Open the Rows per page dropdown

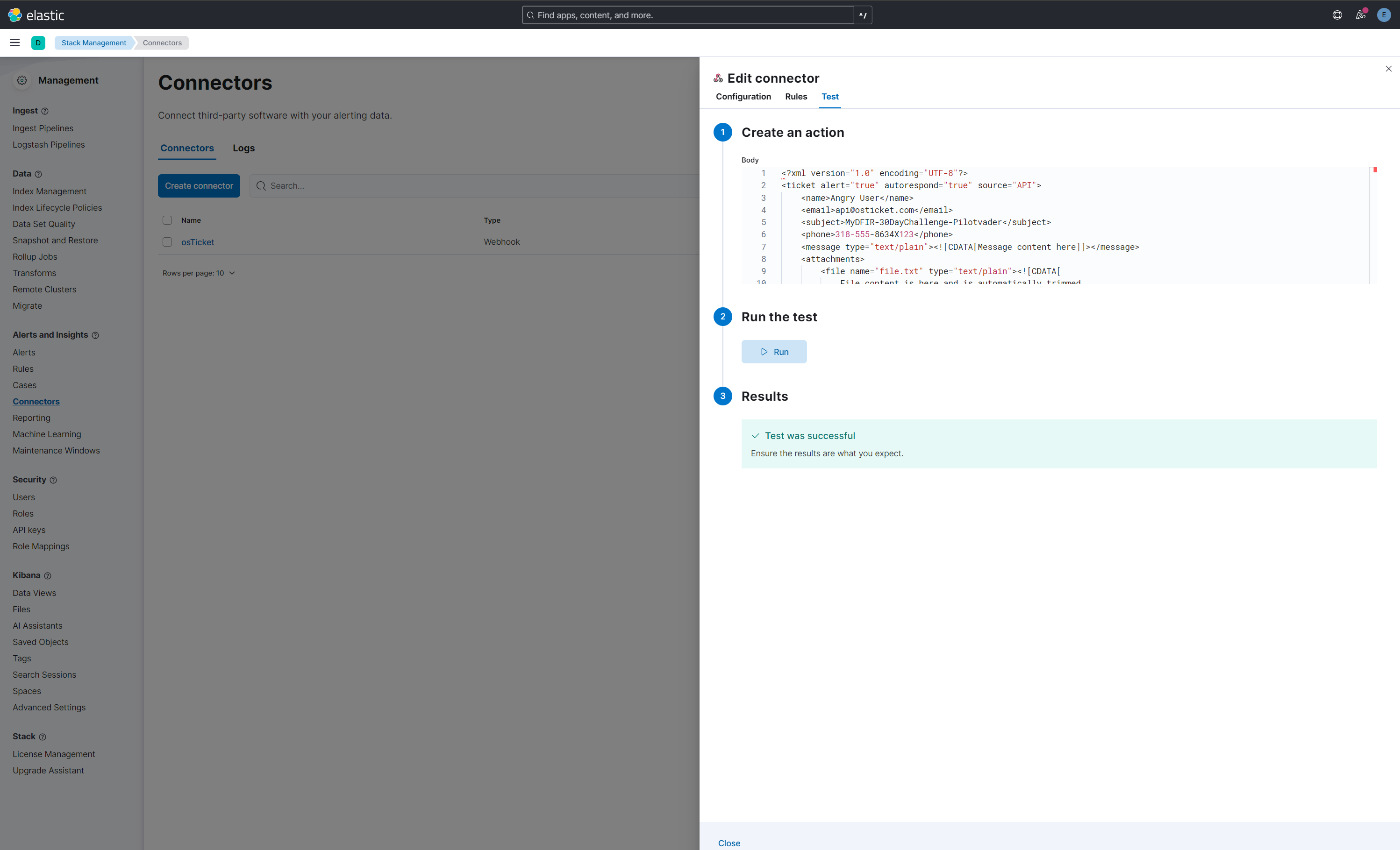198,273
